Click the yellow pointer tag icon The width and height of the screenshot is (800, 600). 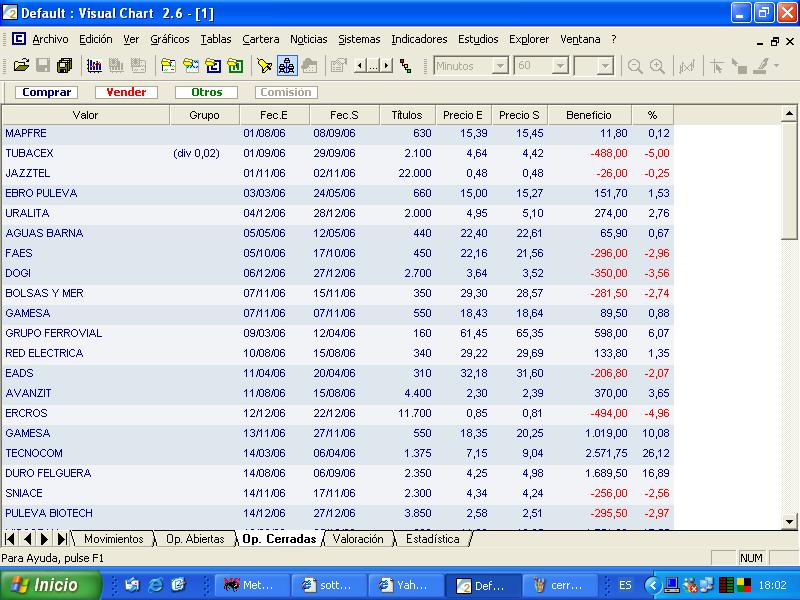(264, 66)
